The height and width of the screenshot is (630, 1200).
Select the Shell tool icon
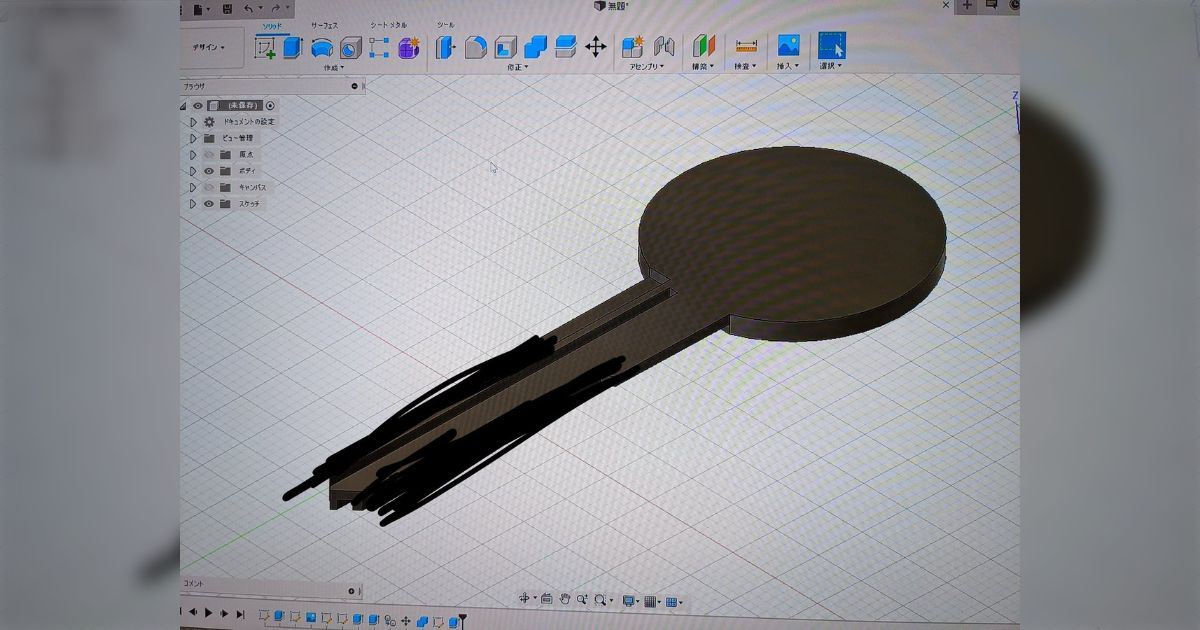tap(506, 47)
